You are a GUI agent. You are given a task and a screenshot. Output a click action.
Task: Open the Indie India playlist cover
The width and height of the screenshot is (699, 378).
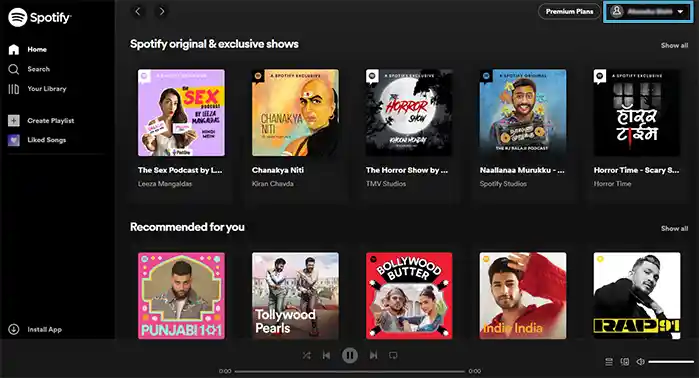[523, 296]
